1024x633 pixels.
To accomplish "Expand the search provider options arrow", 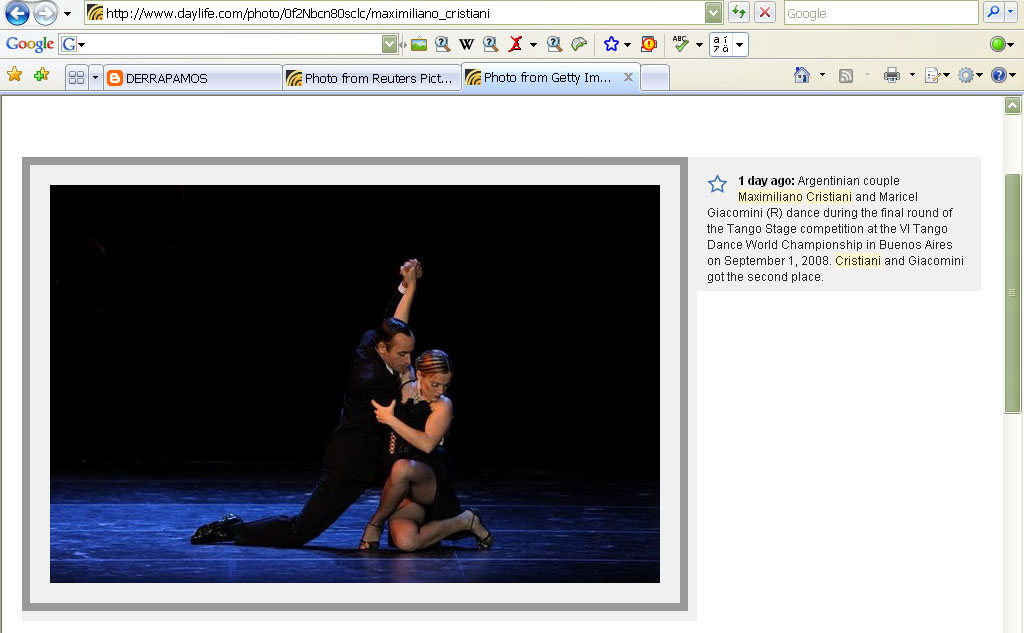I will pyautogui.click(x=1010, y=12).
